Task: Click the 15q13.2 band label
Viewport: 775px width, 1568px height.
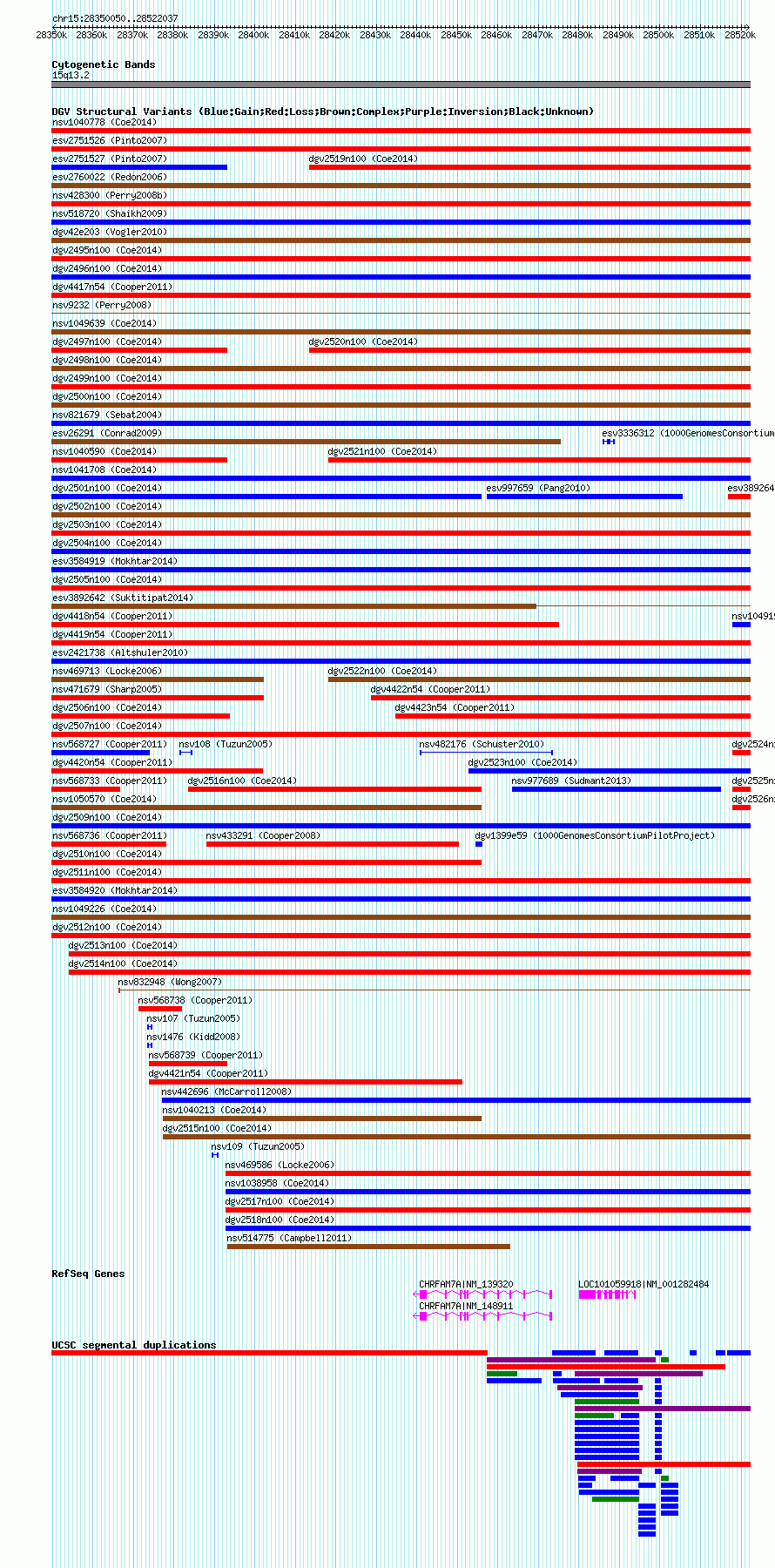Action: 71,76
